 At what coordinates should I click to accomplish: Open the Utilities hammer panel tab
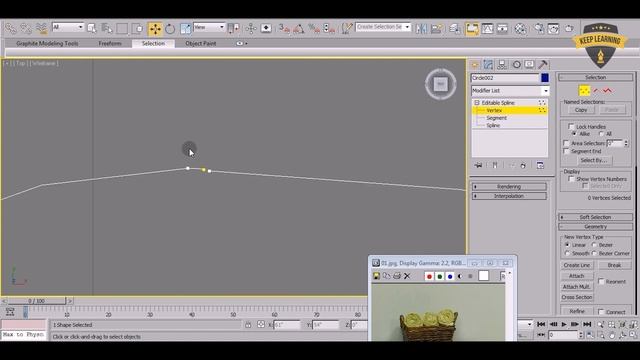pyautogui.click(x=543, y=64)
